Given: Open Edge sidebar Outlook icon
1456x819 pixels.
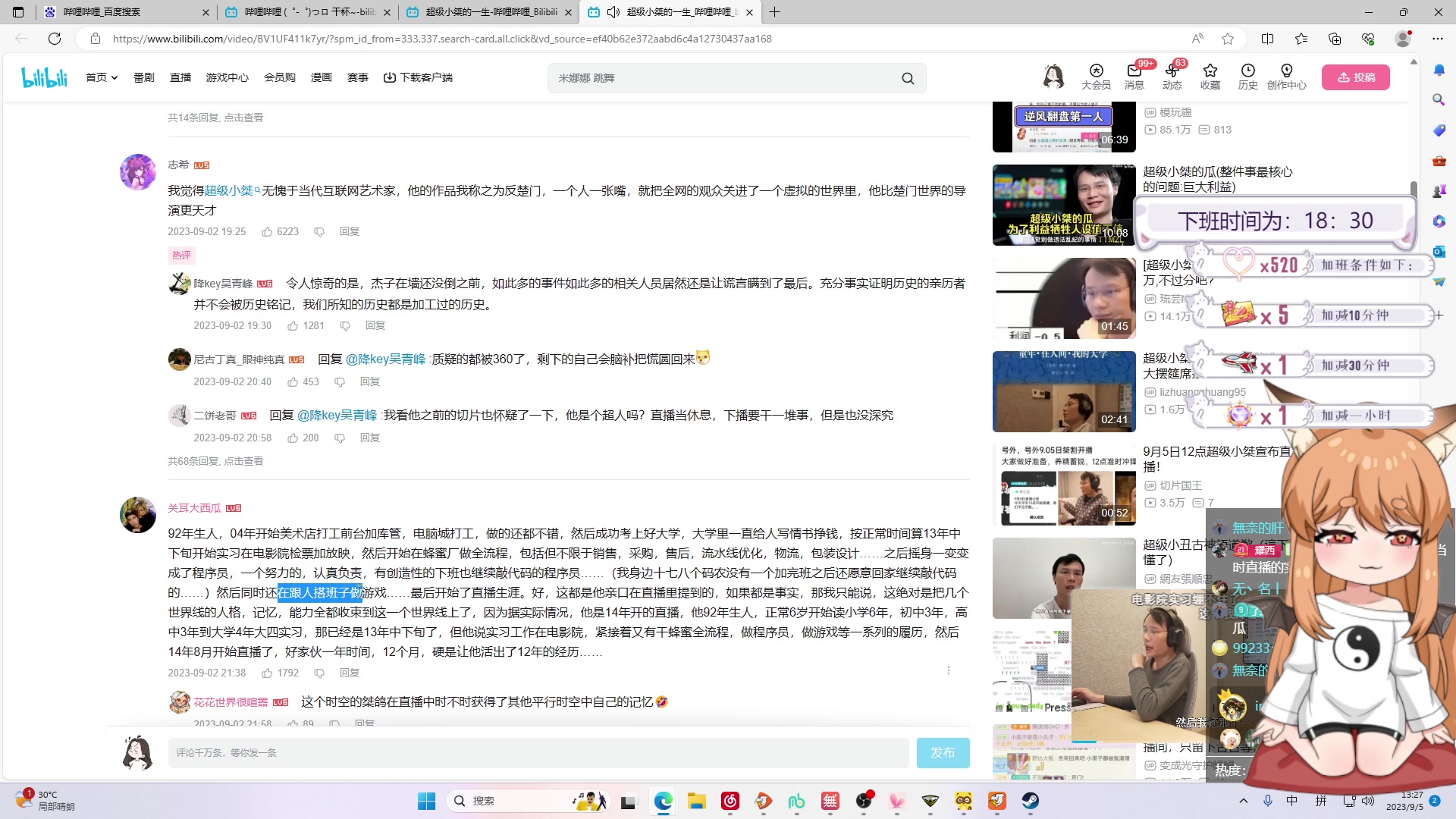Looking at the screenshot, I should click(1439, 251).
